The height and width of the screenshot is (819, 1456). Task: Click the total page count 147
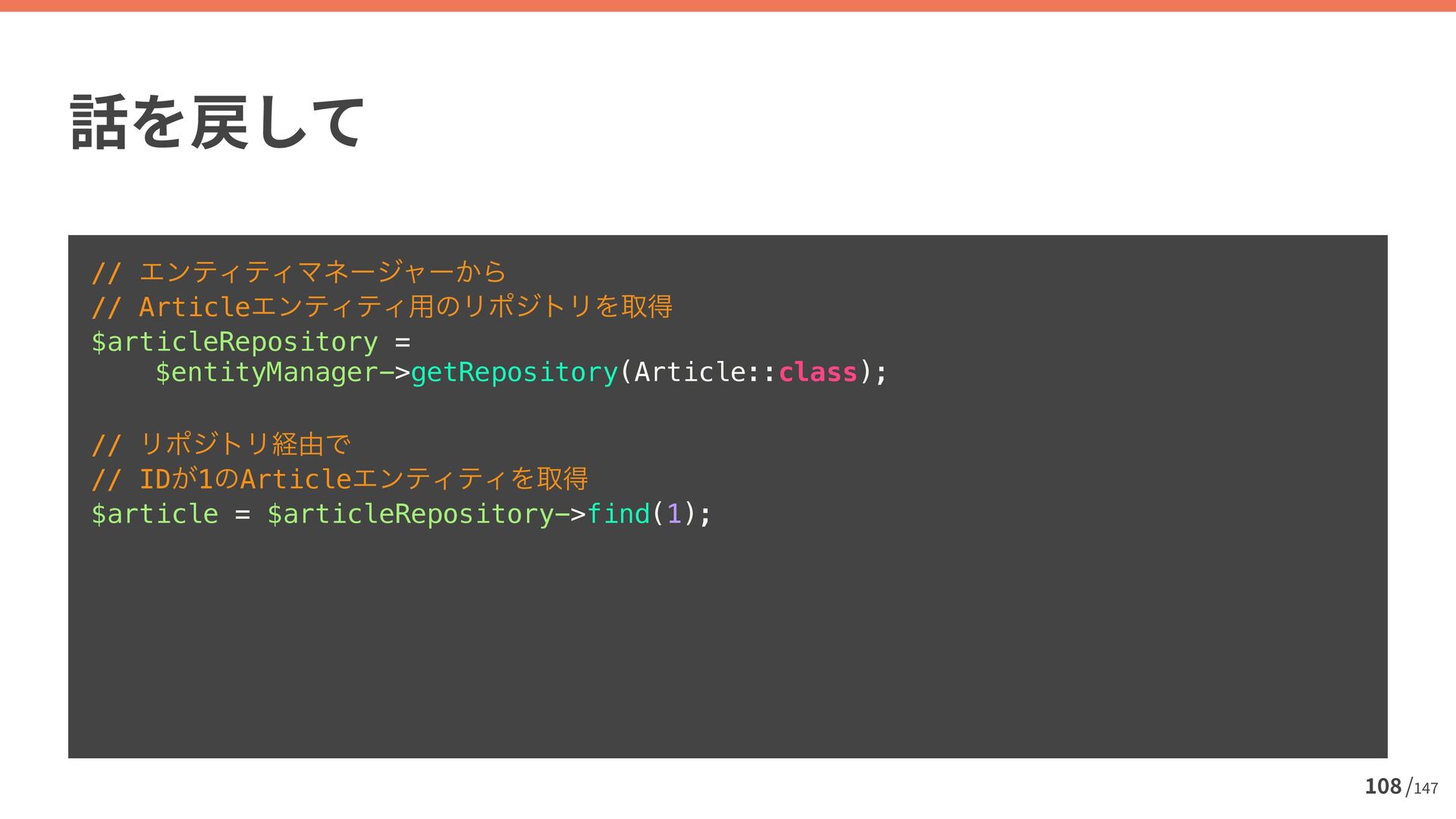click(x=1426, y=789)
